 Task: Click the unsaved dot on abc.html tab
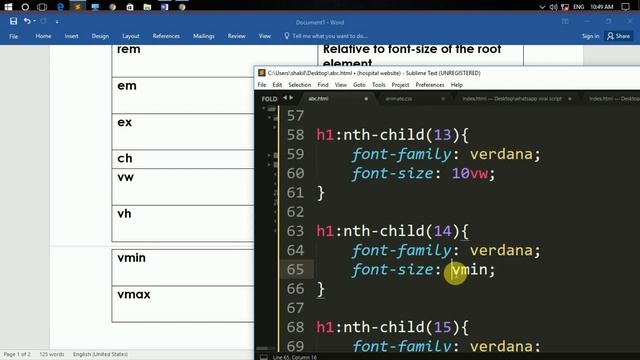366,99
